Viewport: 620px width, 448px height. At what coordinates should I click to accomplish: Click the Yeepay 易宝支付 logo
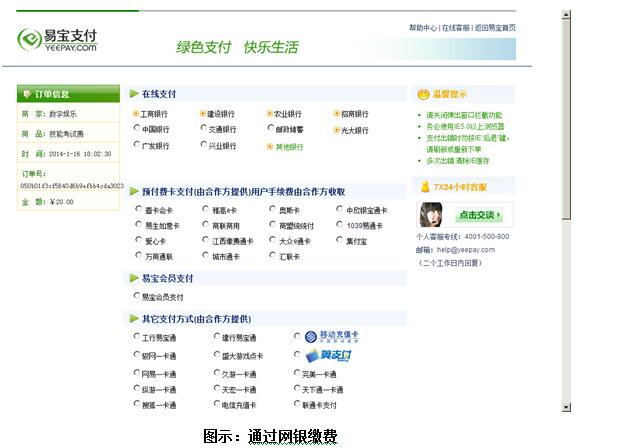point(57,40)
